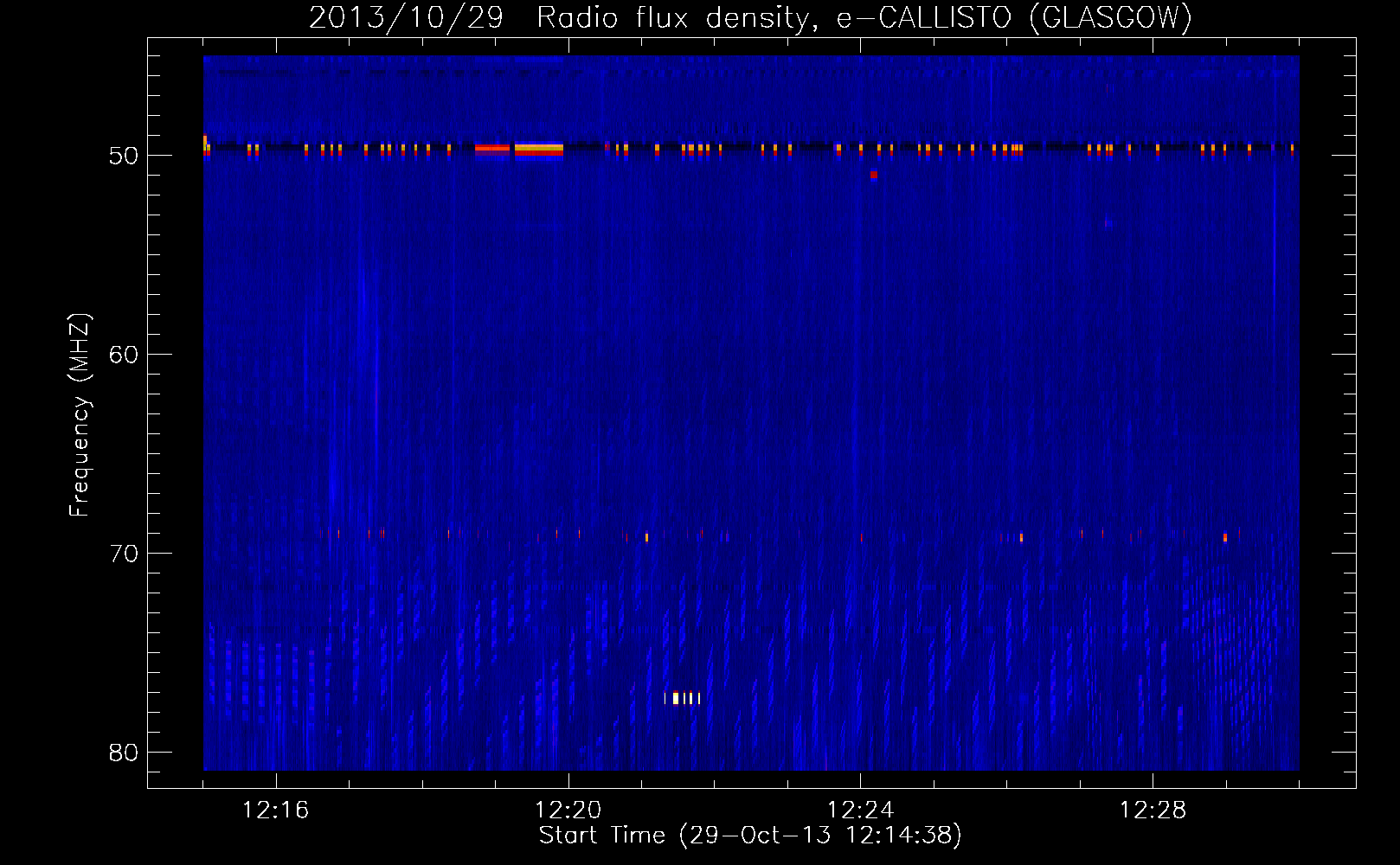Click the white burst feature near 77 MHz
The height and width of the screenshot is (865, 1400).
(x=683, y=698)
